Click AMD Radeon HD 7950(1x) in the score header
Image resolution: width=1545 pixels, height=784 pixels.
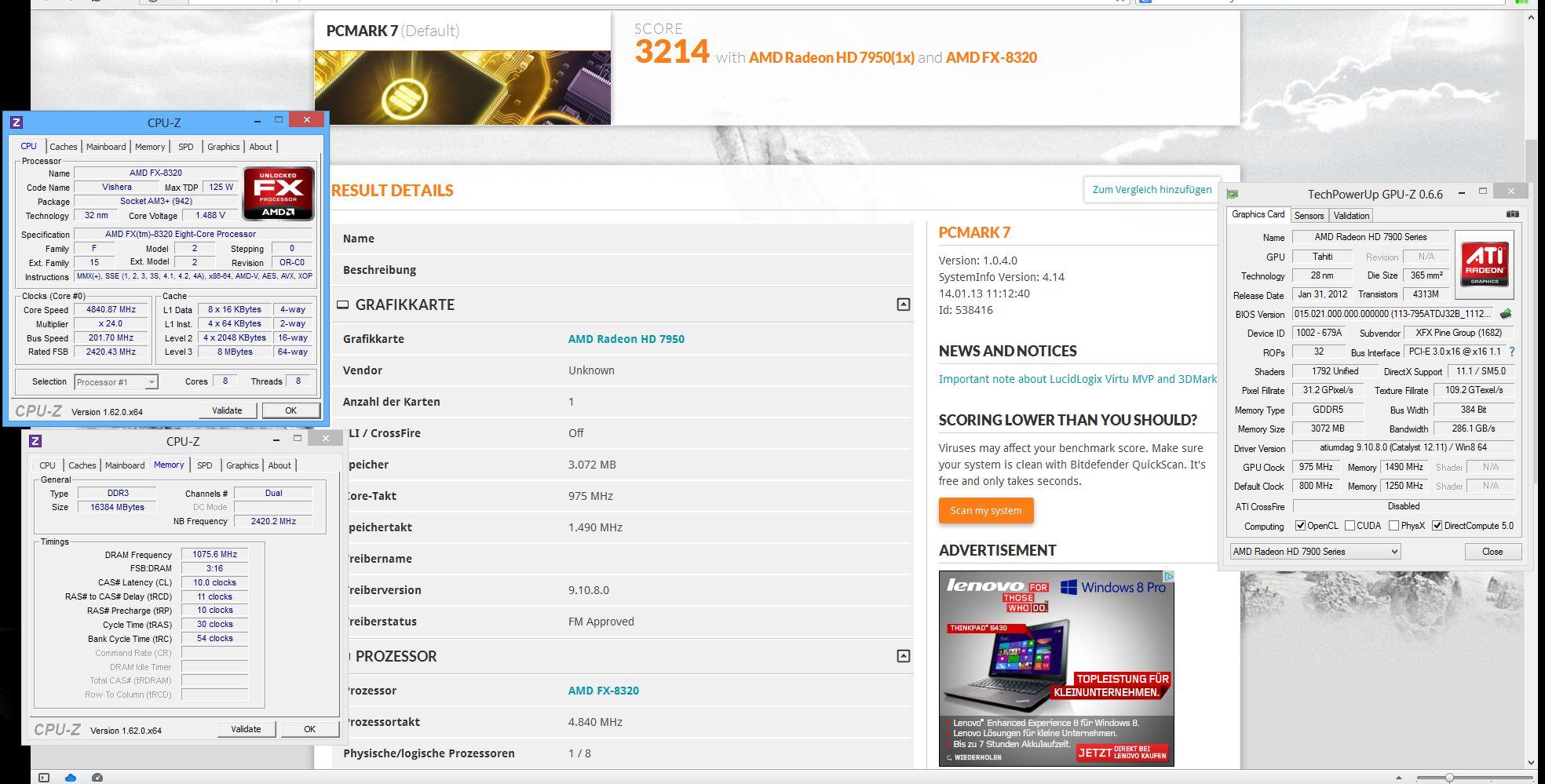(831, 57)
